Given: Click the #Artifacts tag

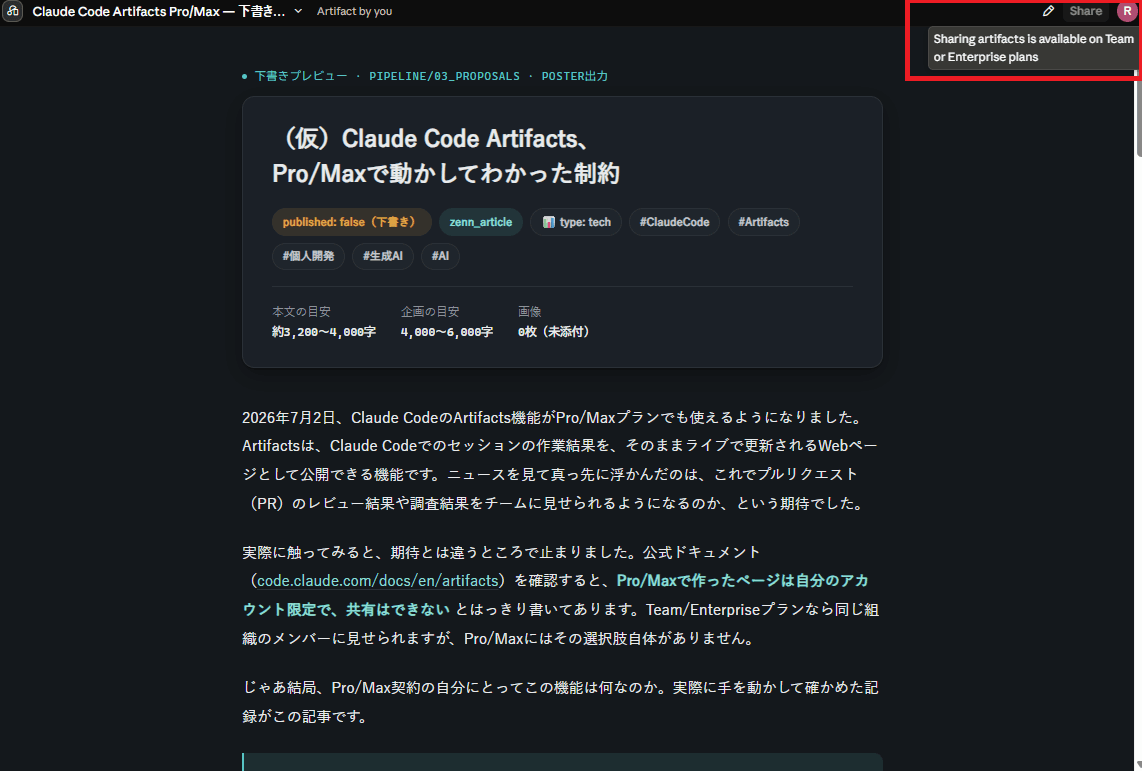Looking at the screenshot, I should point(763,222).
